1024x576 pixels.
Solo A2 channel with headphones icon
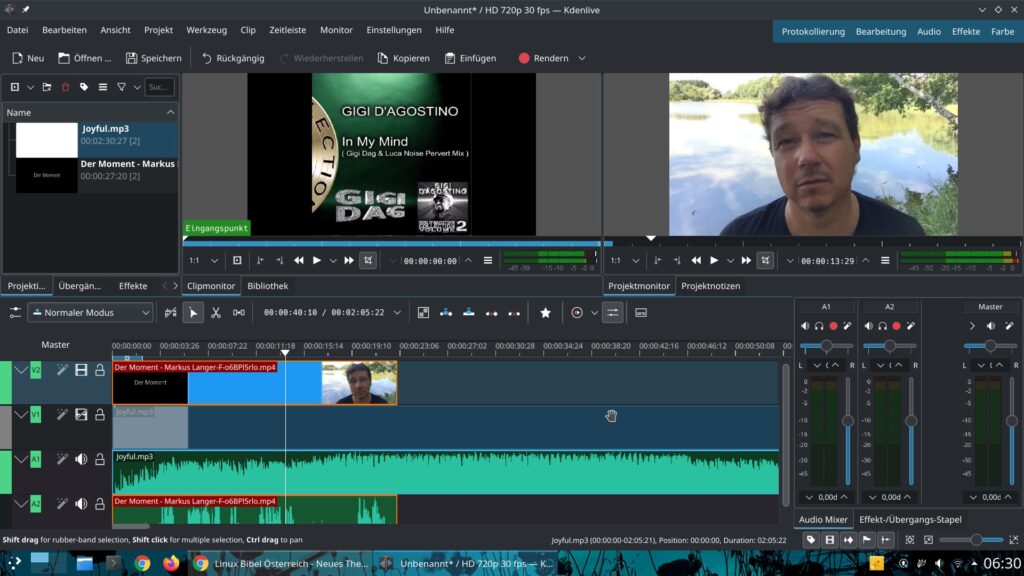point(882,325)
